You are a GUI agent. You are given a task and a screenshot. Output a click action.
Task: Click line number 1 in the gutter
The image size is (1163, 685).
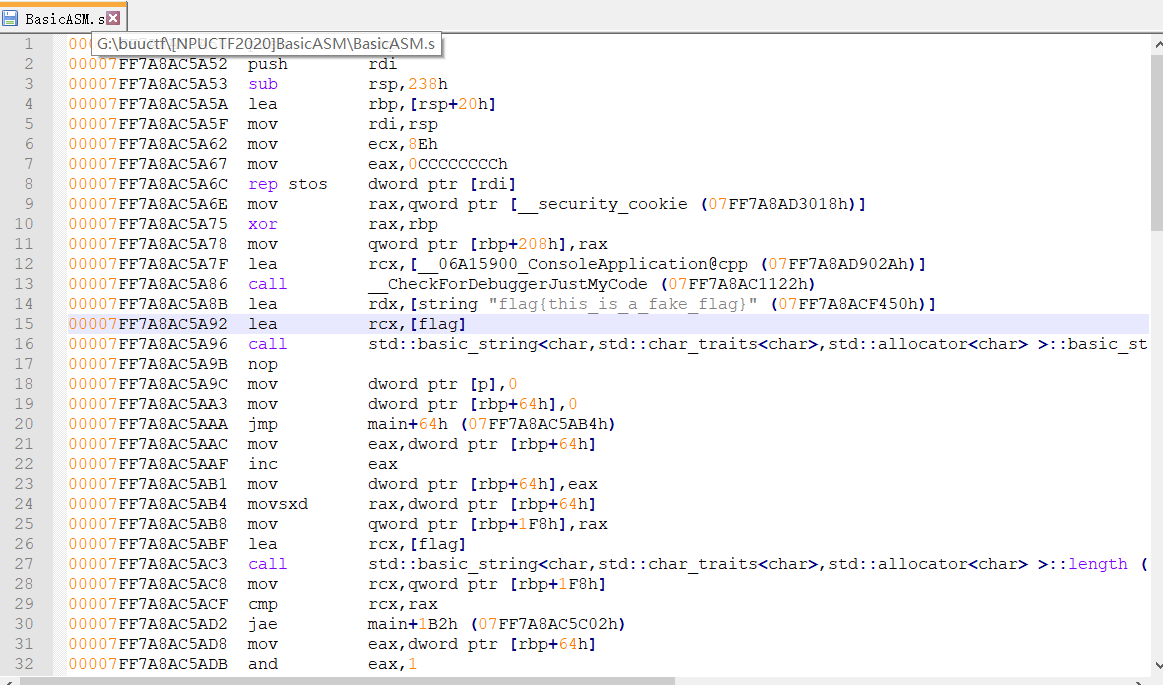click(29, 43)
